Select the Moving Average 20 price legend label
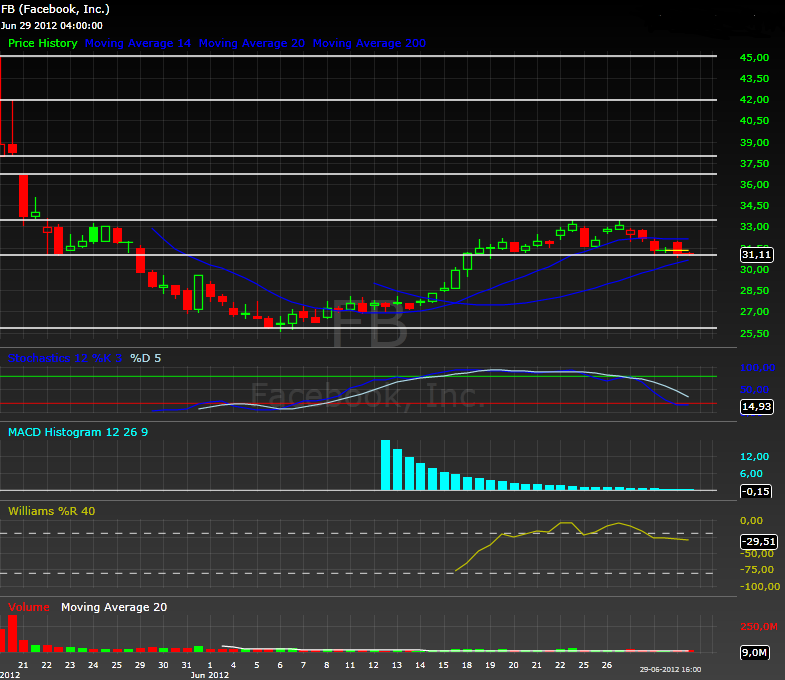Viewport: 785px width, 680px height. point(252,43)
